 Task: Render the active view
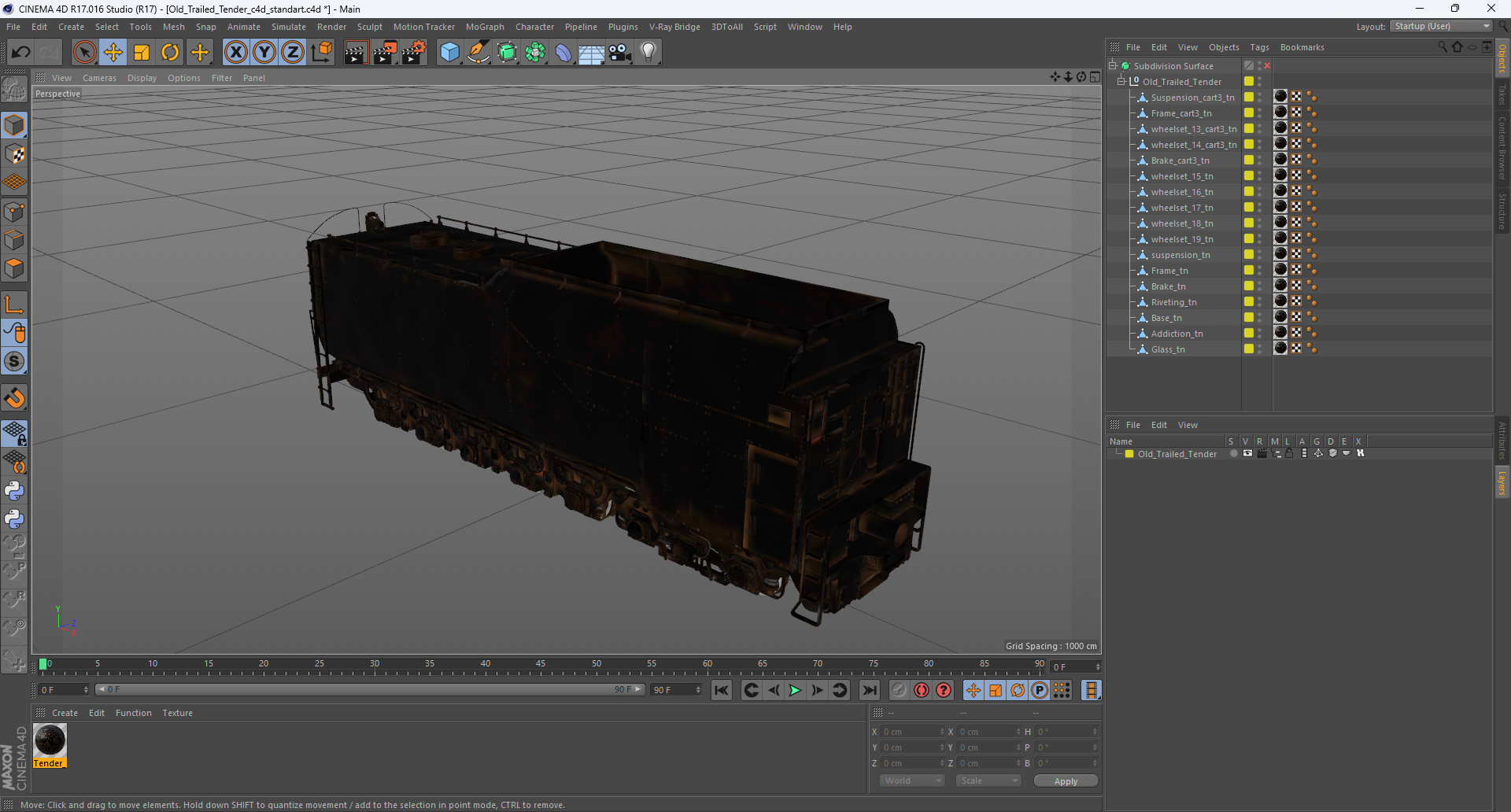(356, 52)
